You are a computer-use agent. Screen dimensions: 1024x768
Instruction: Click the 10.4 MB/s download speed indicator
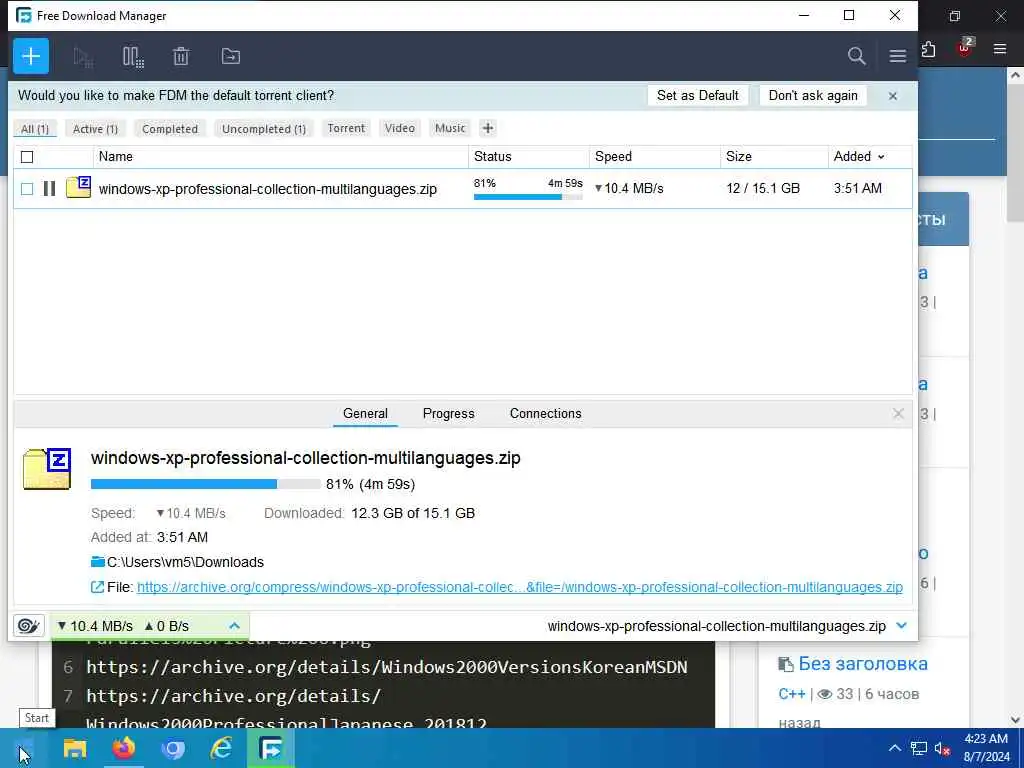click(95, 626)
